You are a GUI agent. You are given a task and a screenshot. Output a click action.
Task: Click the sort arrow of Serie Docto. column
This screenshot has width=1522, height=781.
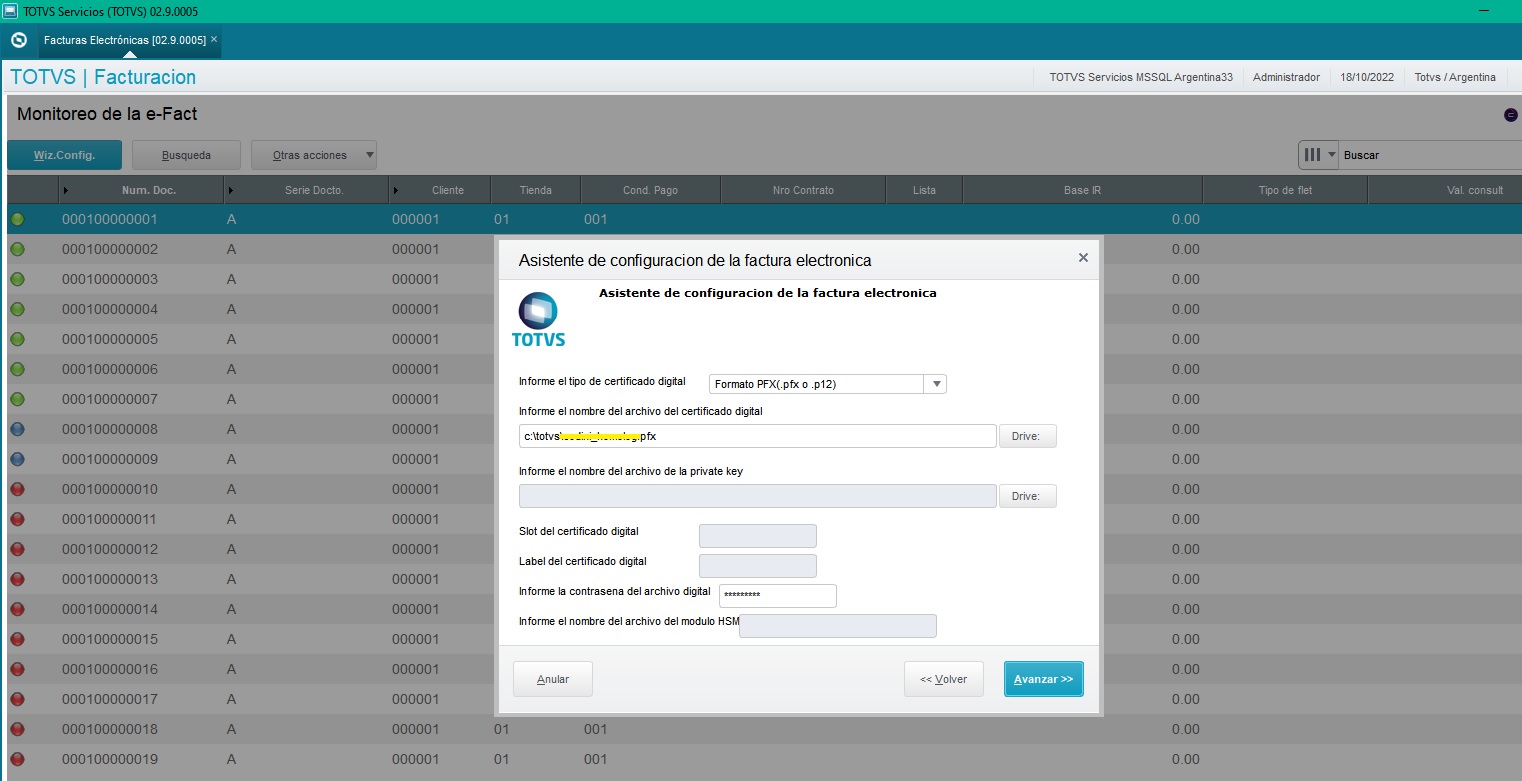pos(231,190)
